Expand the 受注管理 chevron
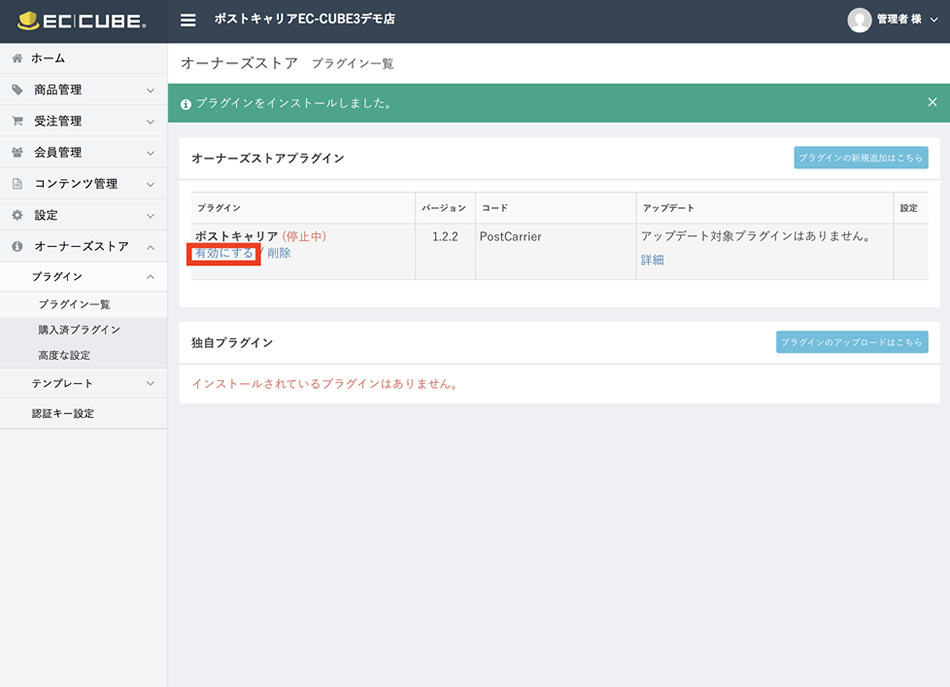This screenshot has width=950, height=687. point(150,122)
